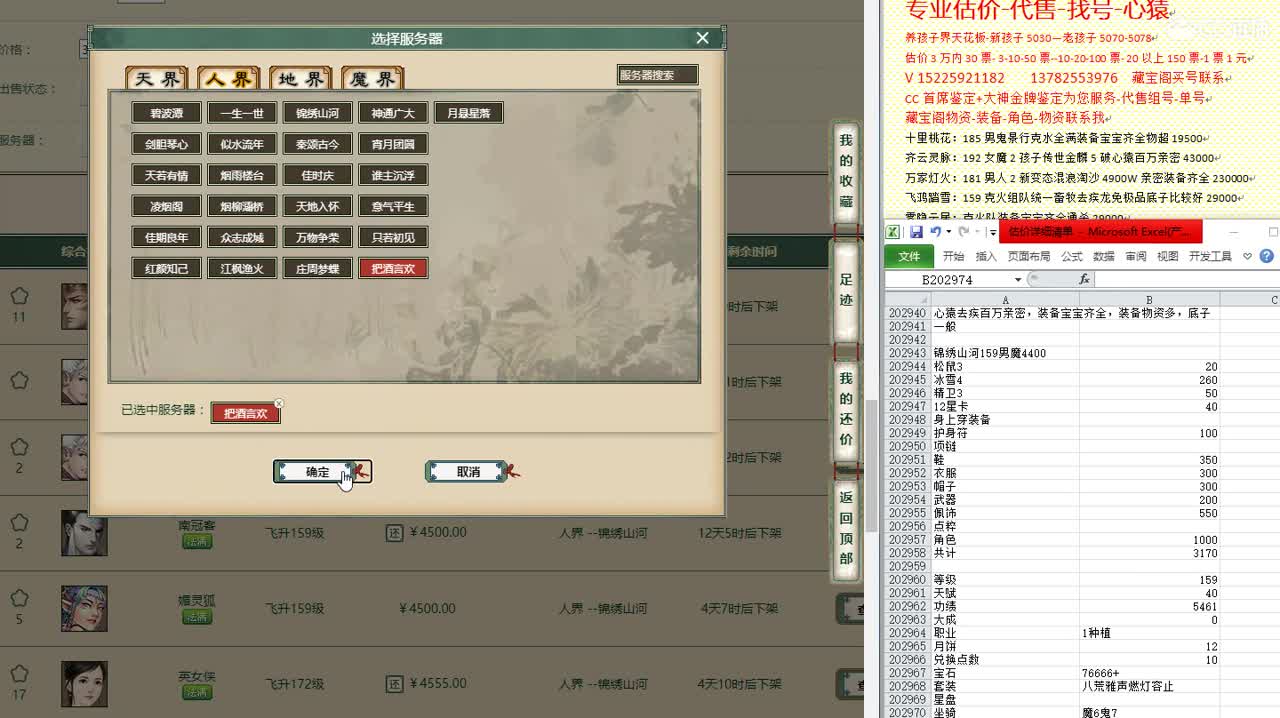Select Excel cell containing 锦绣山河159男魔4400
Screen dimensions: 1280x718
[1005, 353]
